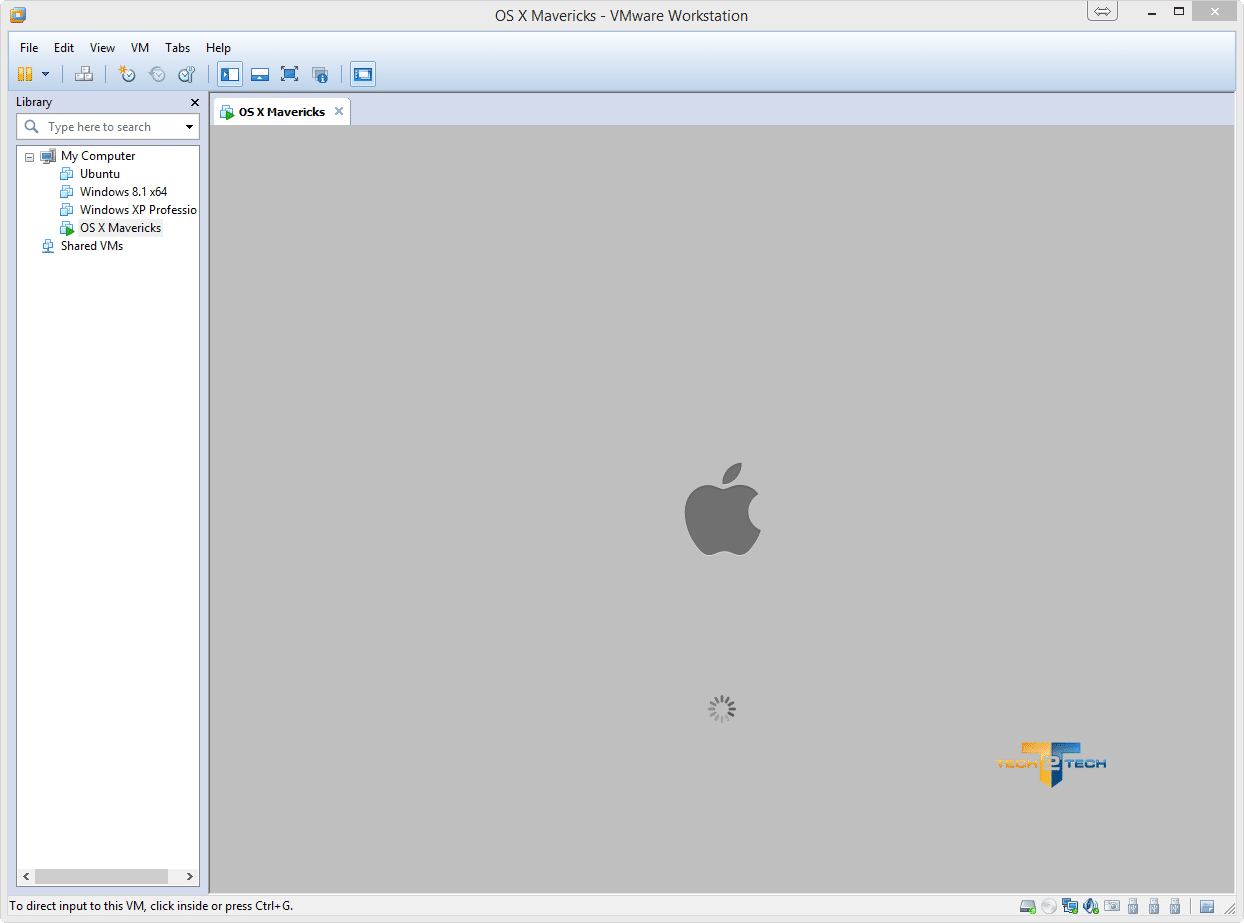Select the Windows XP Professional VM
1244x923 pixels.
[138, 210]
